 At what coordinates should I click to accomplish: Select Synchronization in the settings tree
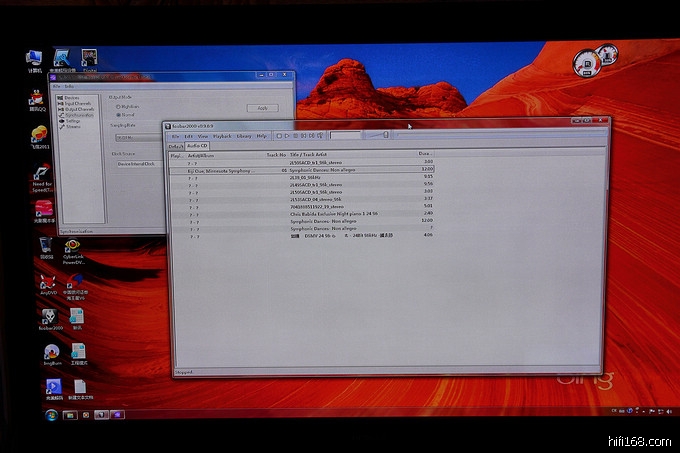(79, 115)
